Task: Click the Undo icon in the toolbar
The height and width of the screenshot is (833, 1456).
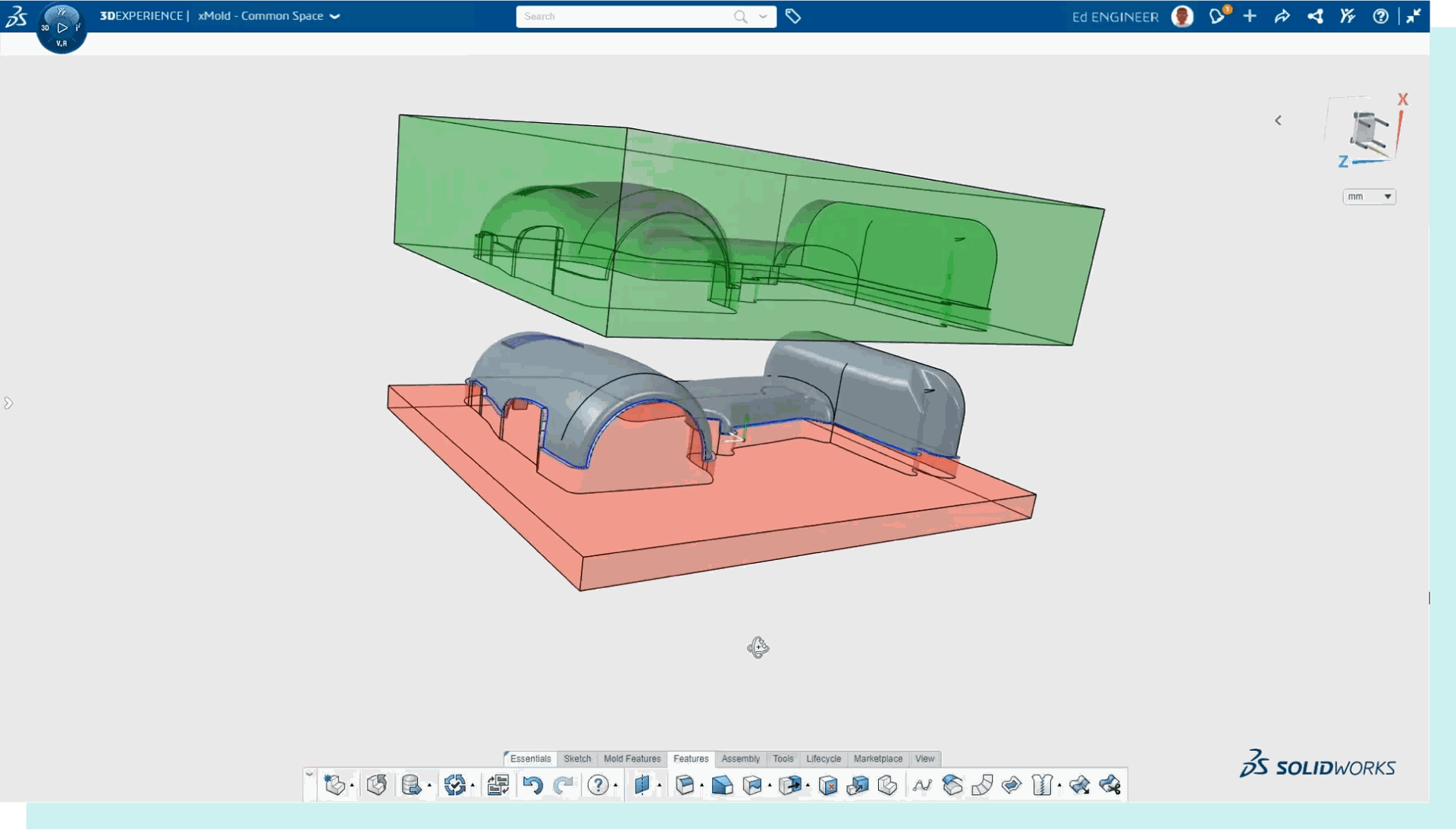Action: point(534,785)
